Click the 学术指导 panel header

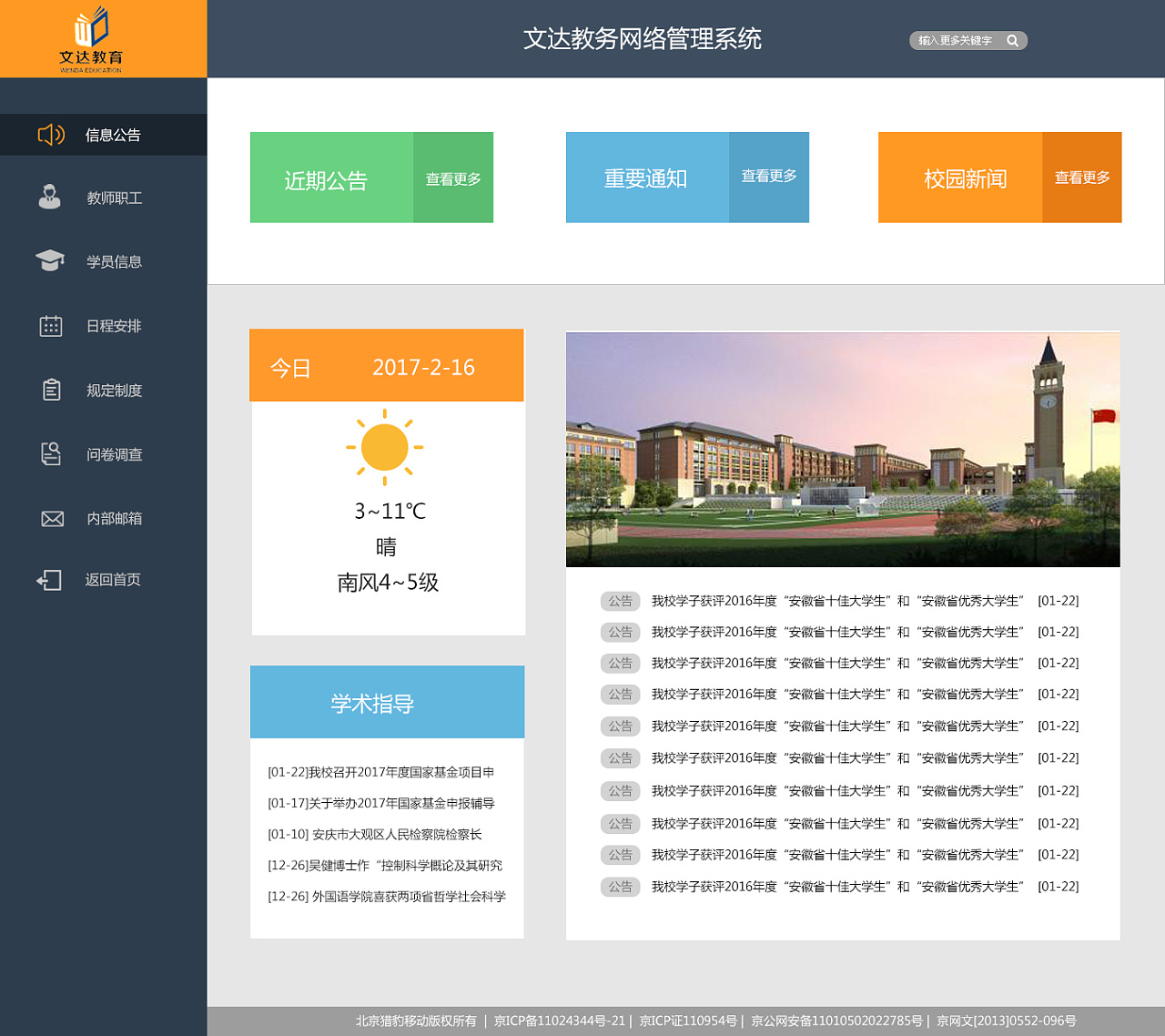[x=387, y=702]
